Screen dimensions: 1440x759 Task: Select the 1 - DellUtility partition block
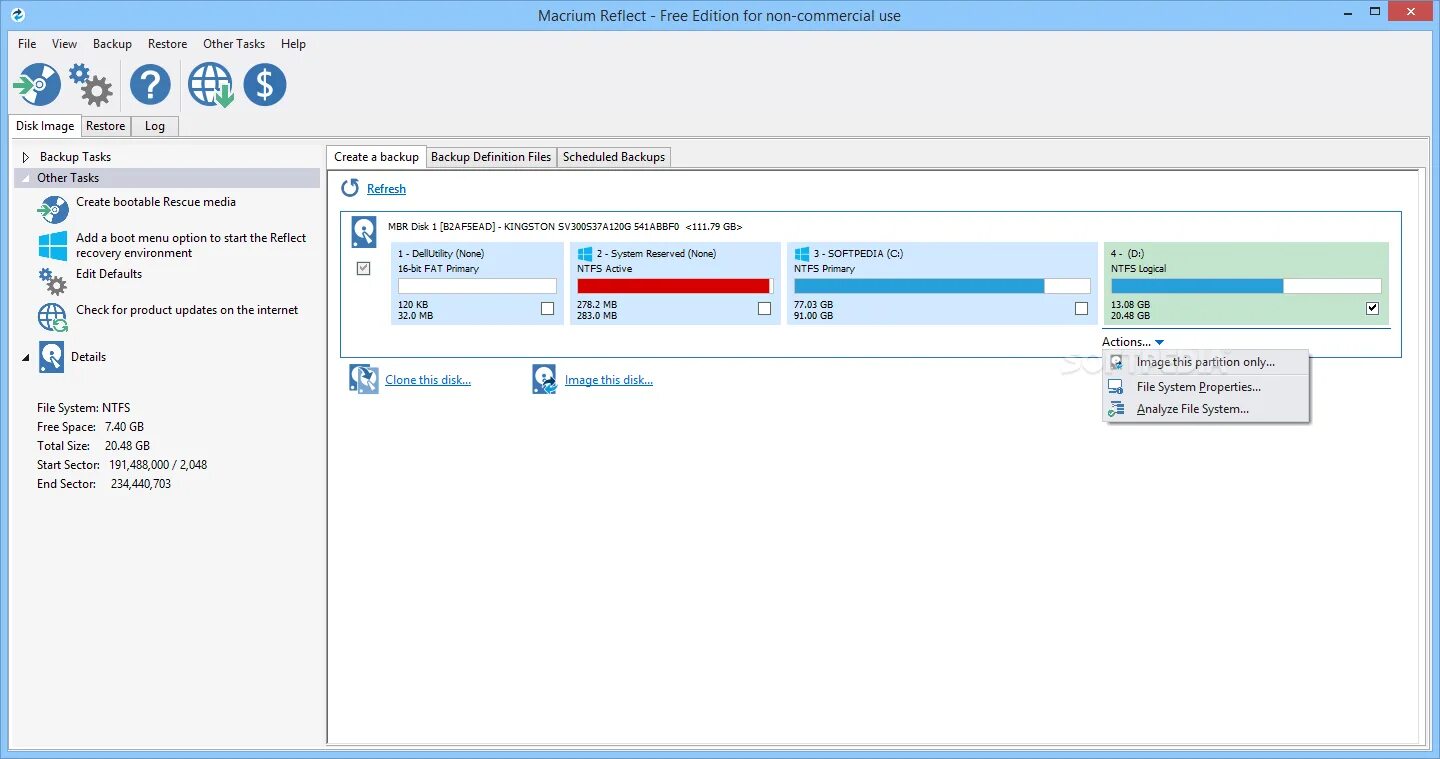(476, 283)
